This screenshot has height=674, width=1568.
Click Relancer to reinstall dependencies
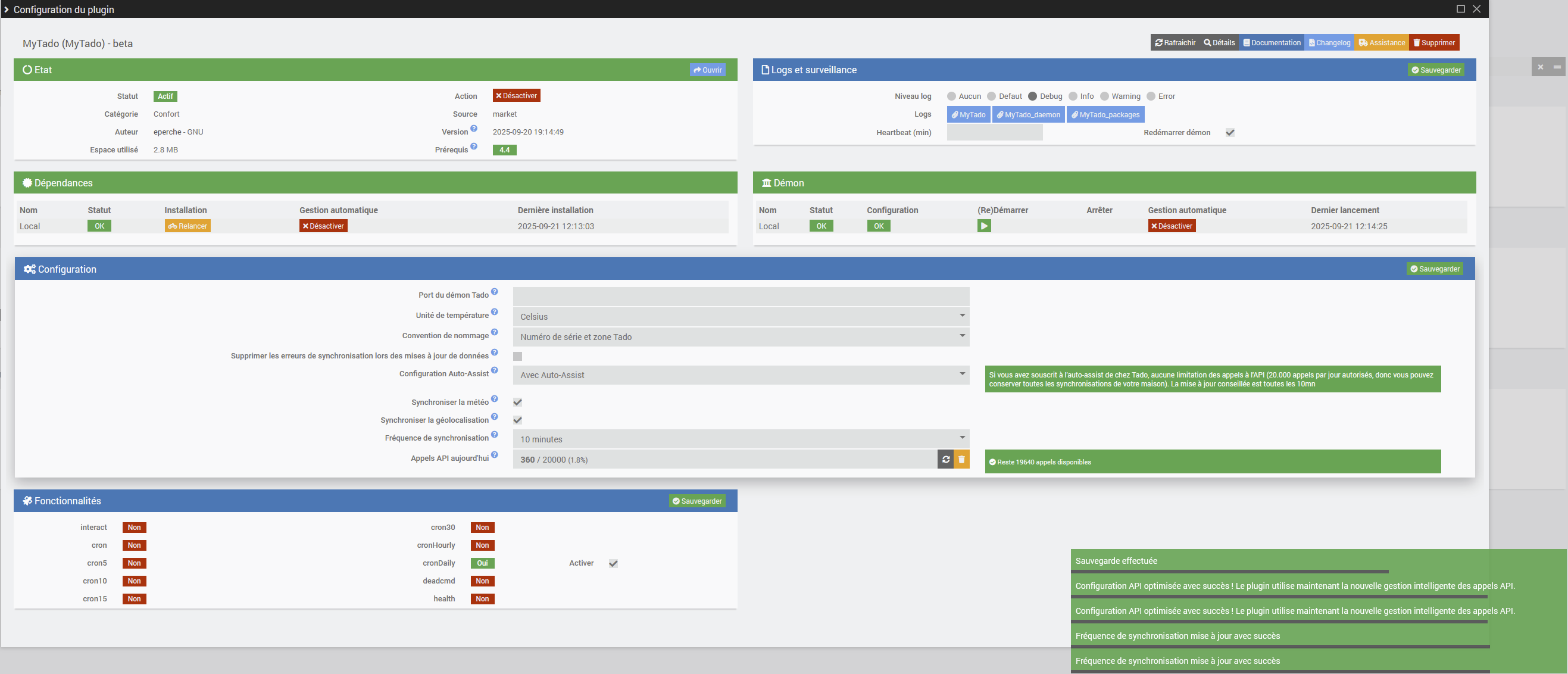tap(188, 226)
